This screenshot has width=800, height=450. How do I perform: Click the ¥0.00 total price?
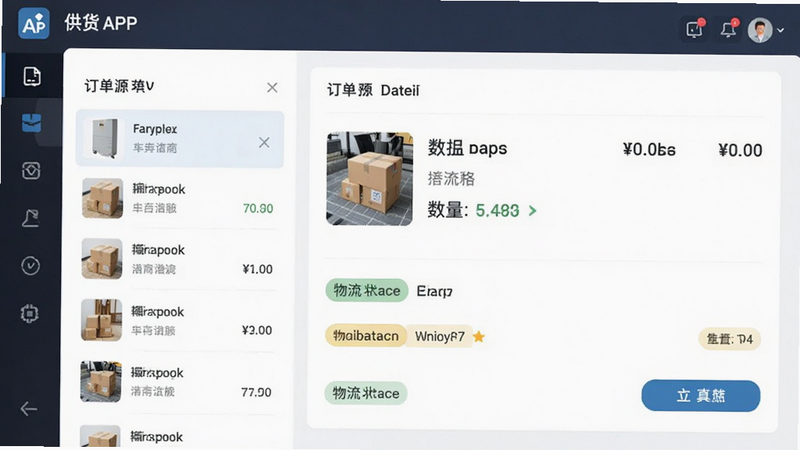click(740, 151)
